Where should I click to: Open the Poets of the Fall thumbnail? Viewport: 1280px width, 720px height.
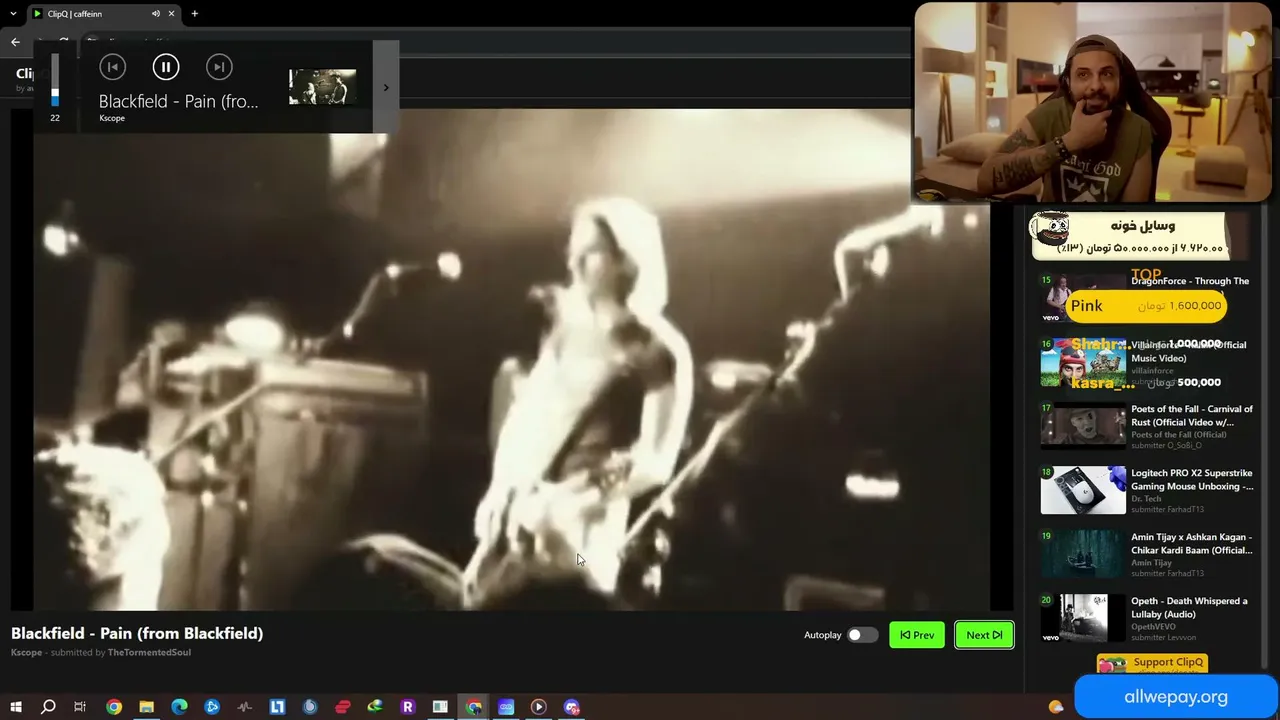[1083, 426]
